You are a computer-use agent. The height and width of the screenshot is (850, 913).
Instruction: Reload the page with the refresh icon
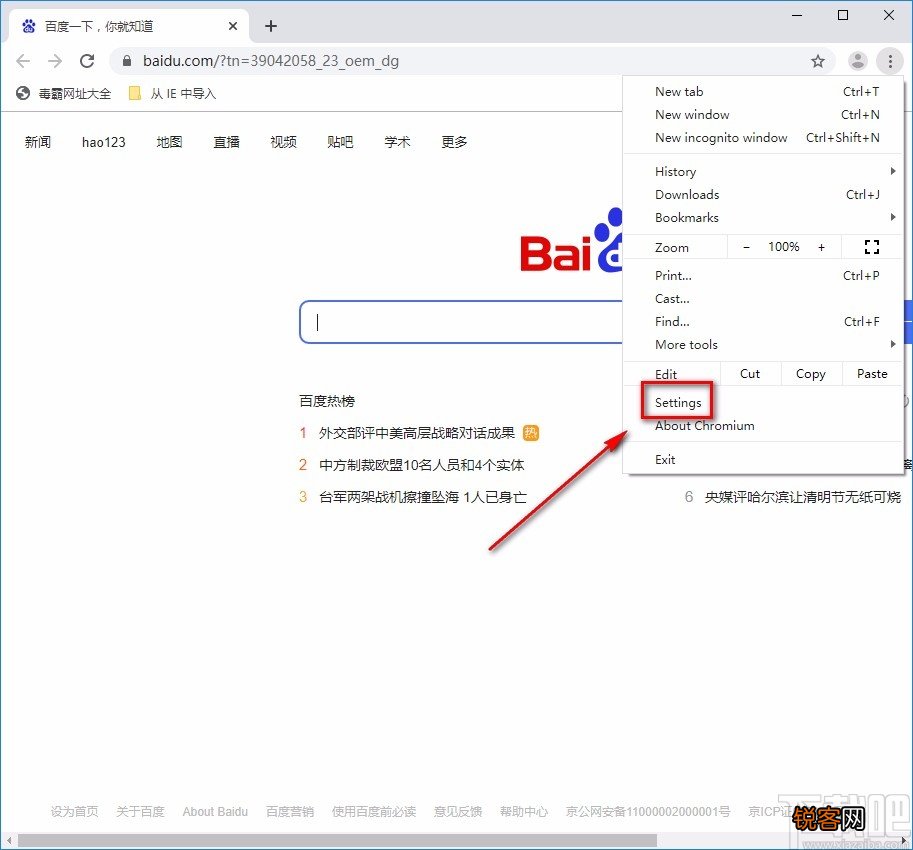(x=87, y=61)
